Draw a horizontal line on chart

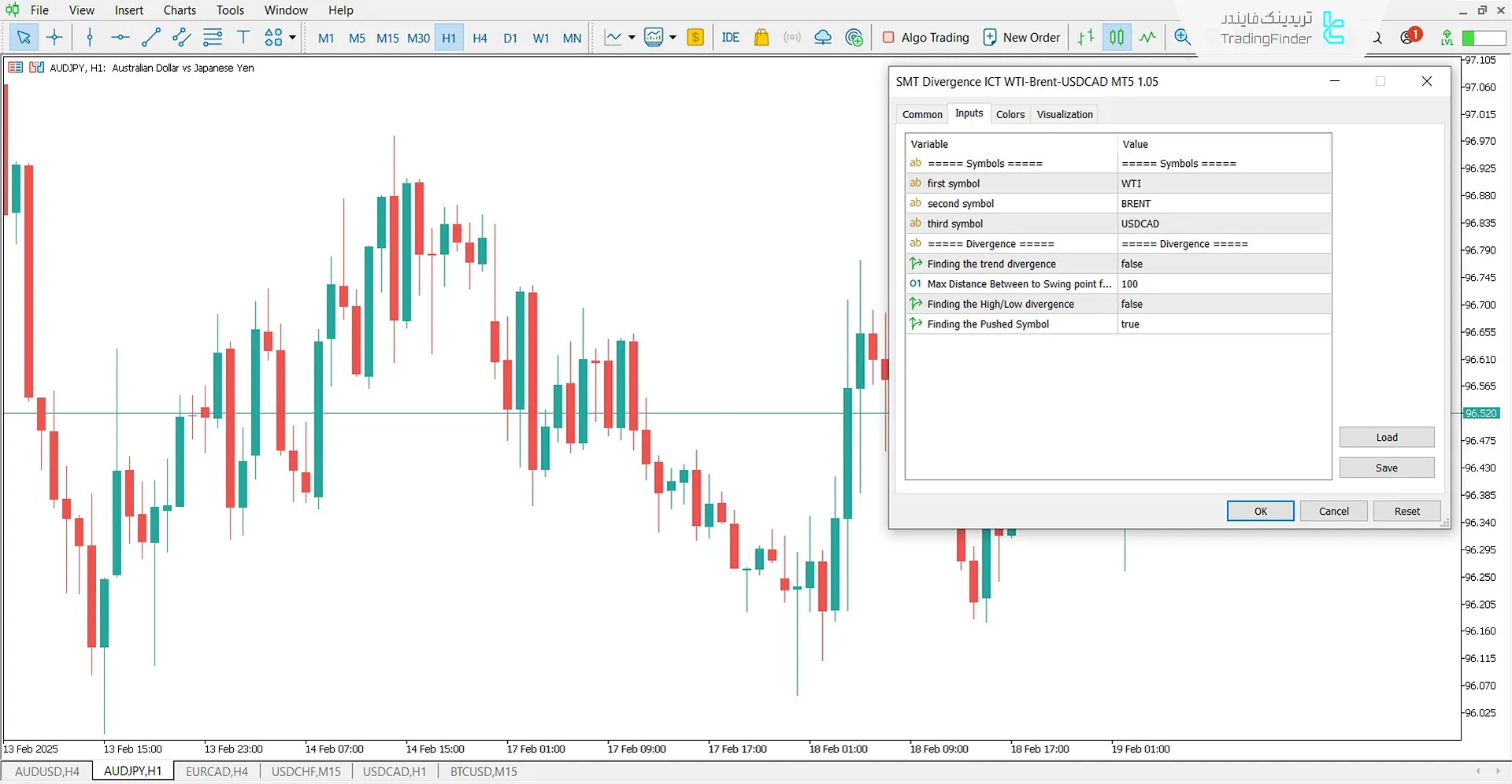point(120,37)
